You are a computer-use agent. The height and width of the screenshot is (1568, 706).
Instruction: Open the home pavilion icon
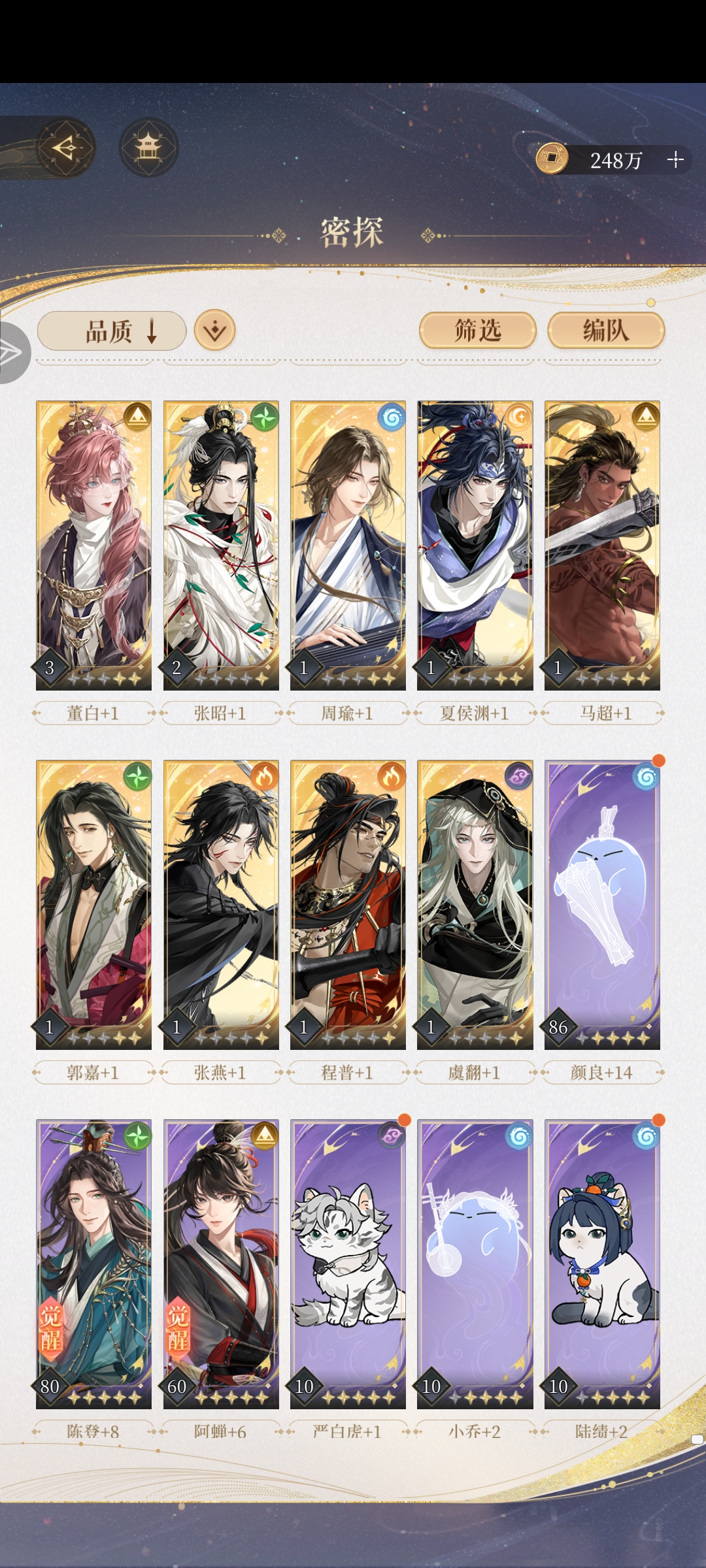(148, 148)
